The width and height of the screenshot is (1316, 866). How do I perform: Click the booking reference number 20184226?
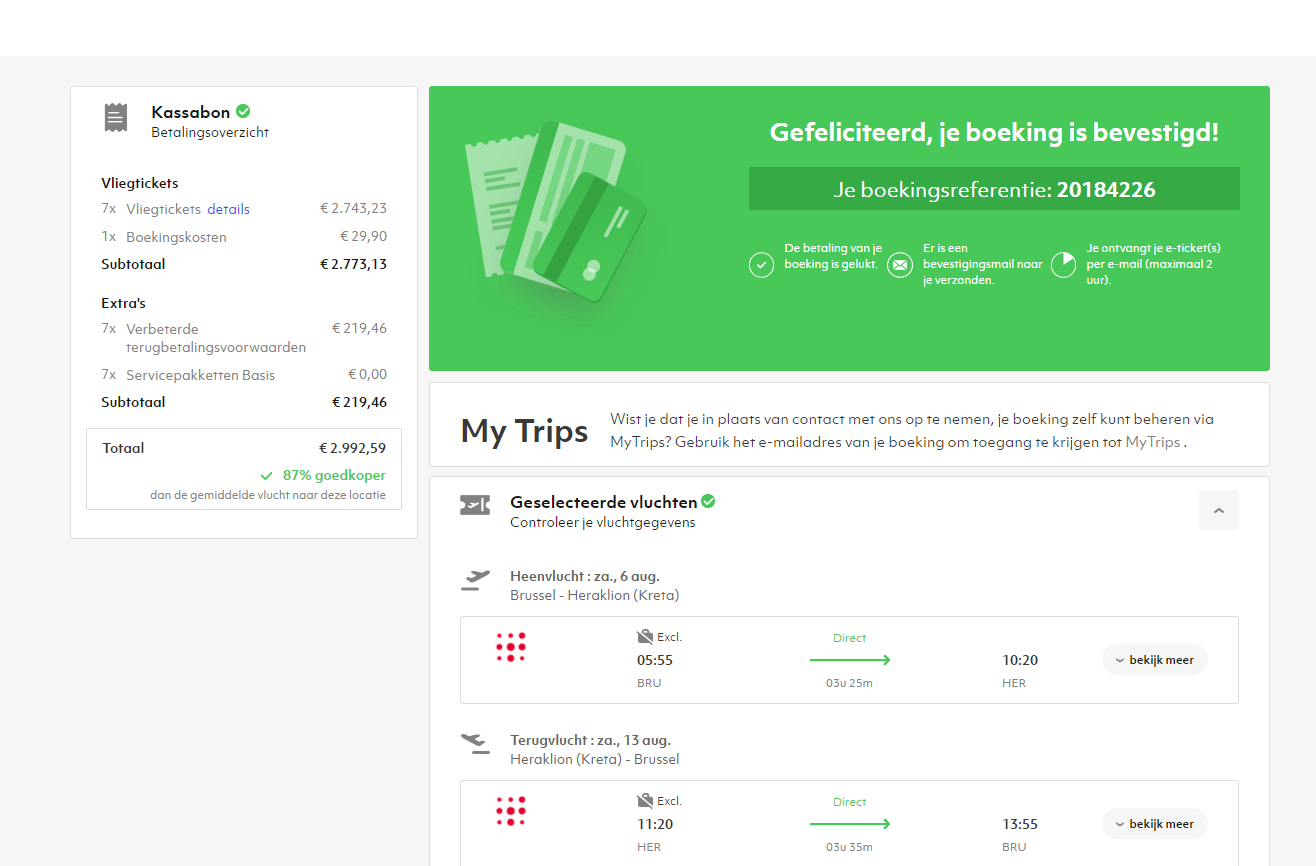(1106, 189)
